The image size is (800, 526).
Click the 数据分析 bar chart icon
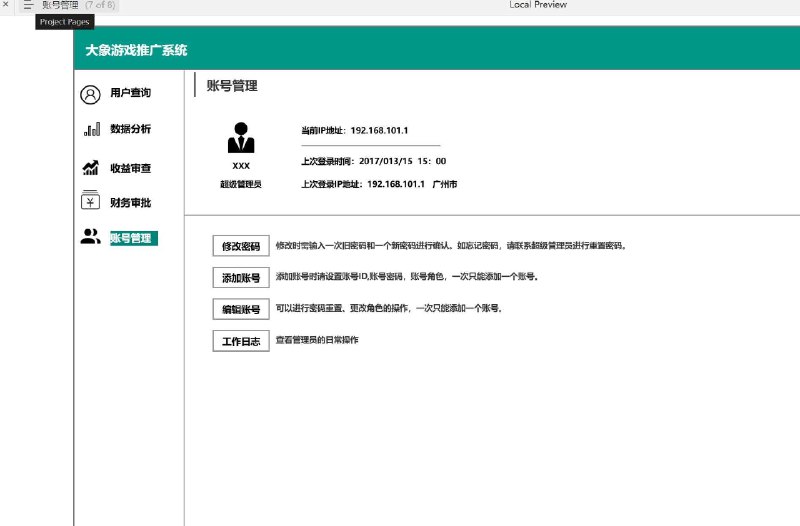coord(92,130)
